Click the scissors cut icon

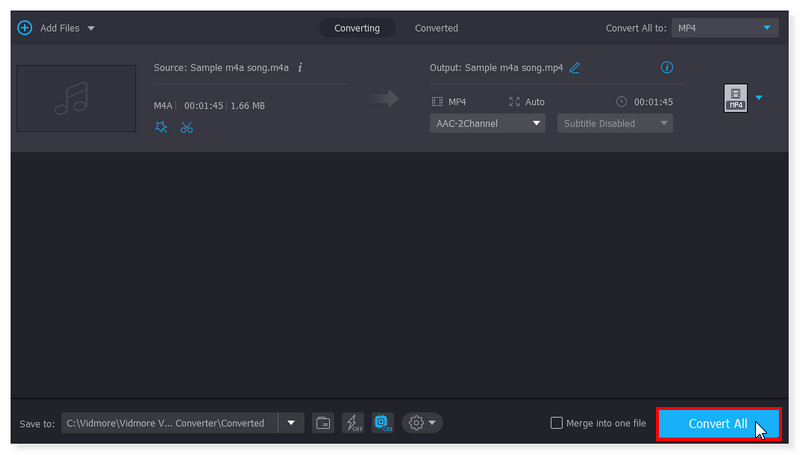pyautogui.click(x=187, y=127)
